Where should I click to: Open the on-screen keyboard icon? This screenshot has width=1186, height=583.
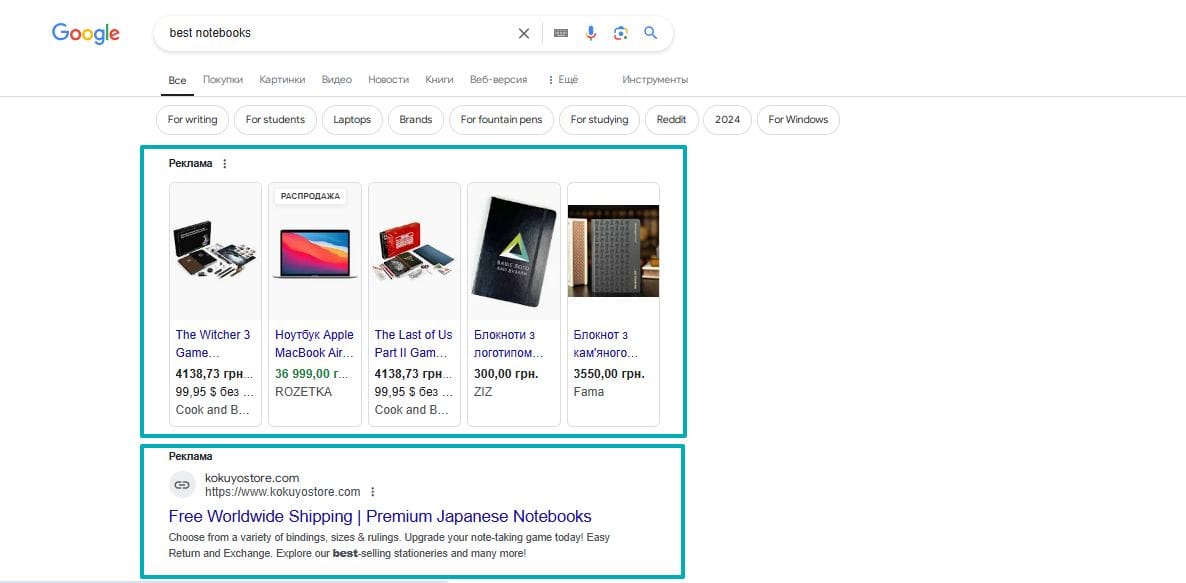pyautogui.click(x=560, y=33)
